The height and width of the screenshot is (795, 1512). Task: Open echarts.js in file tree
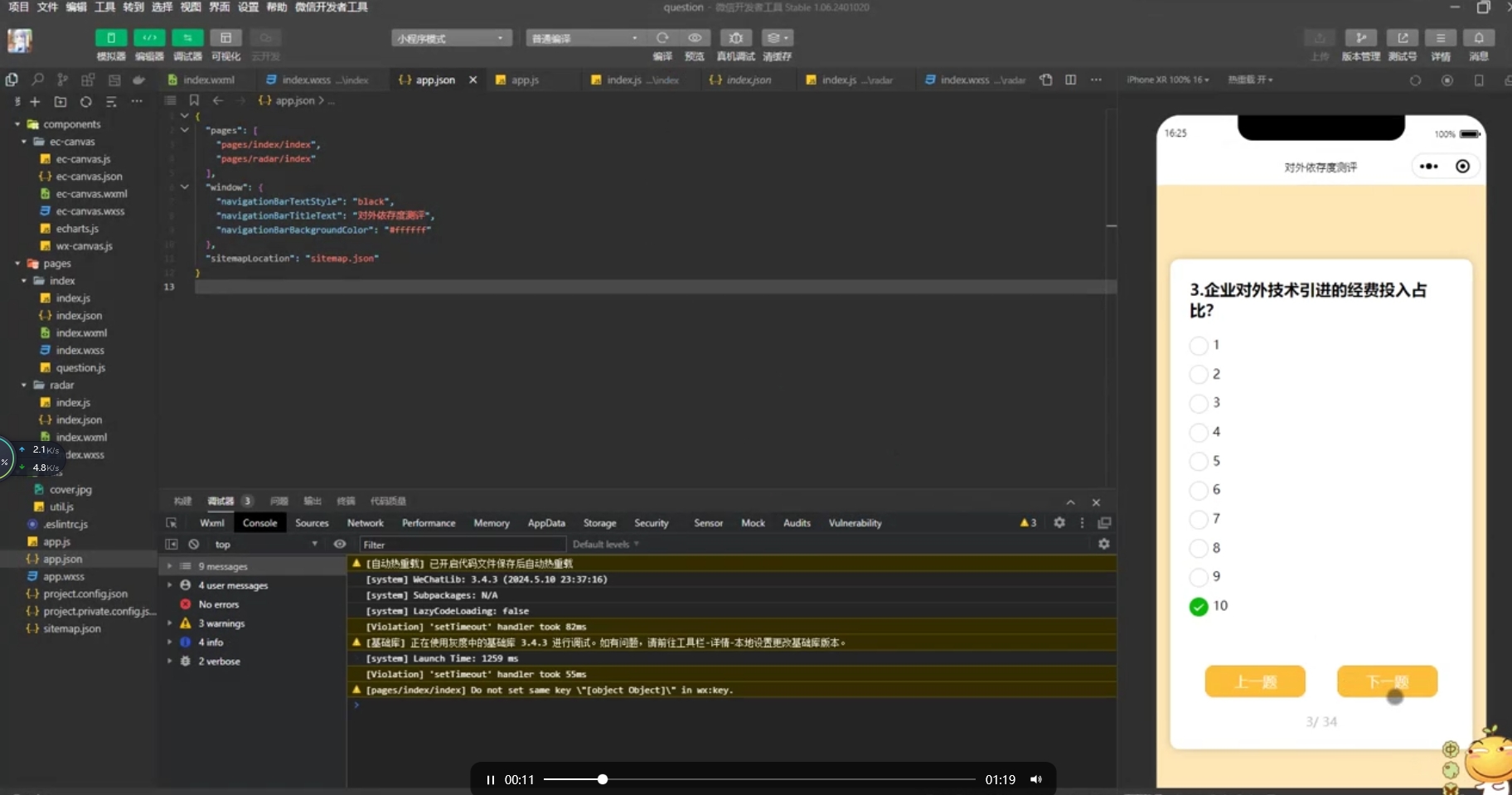point(77,229)
